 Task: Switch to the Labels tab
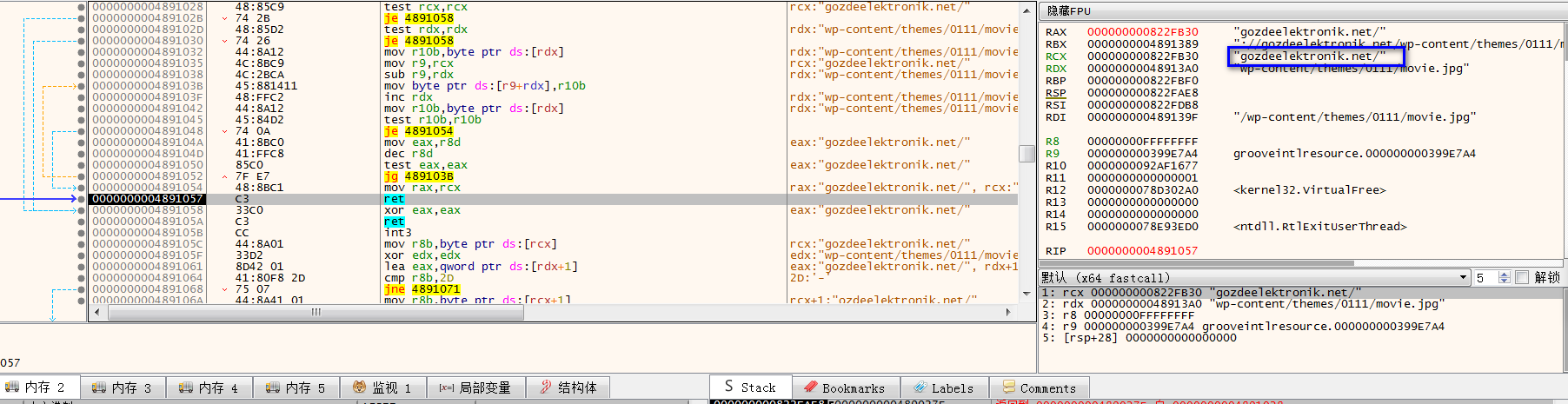point(944,388)
